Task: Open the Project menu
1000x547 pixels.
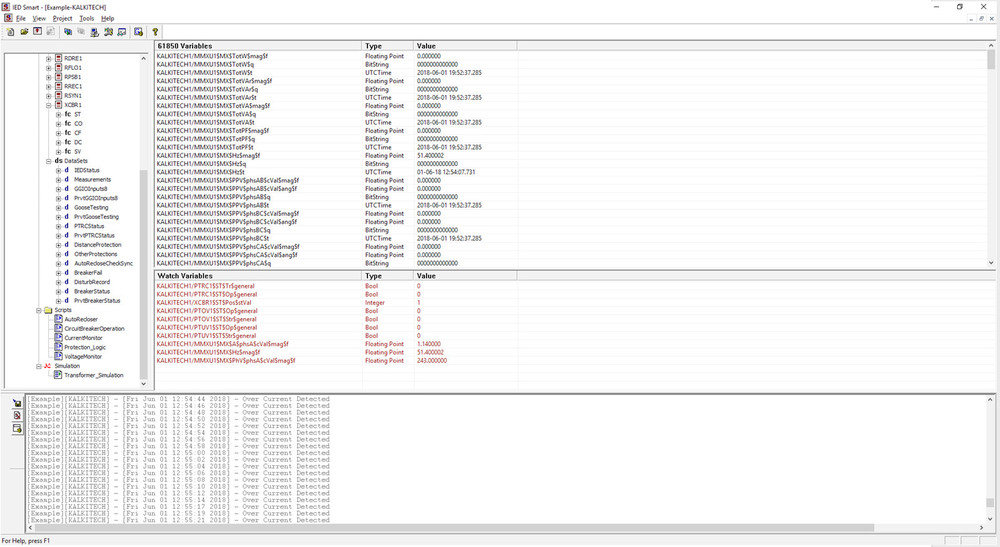Action: (62, 18)
